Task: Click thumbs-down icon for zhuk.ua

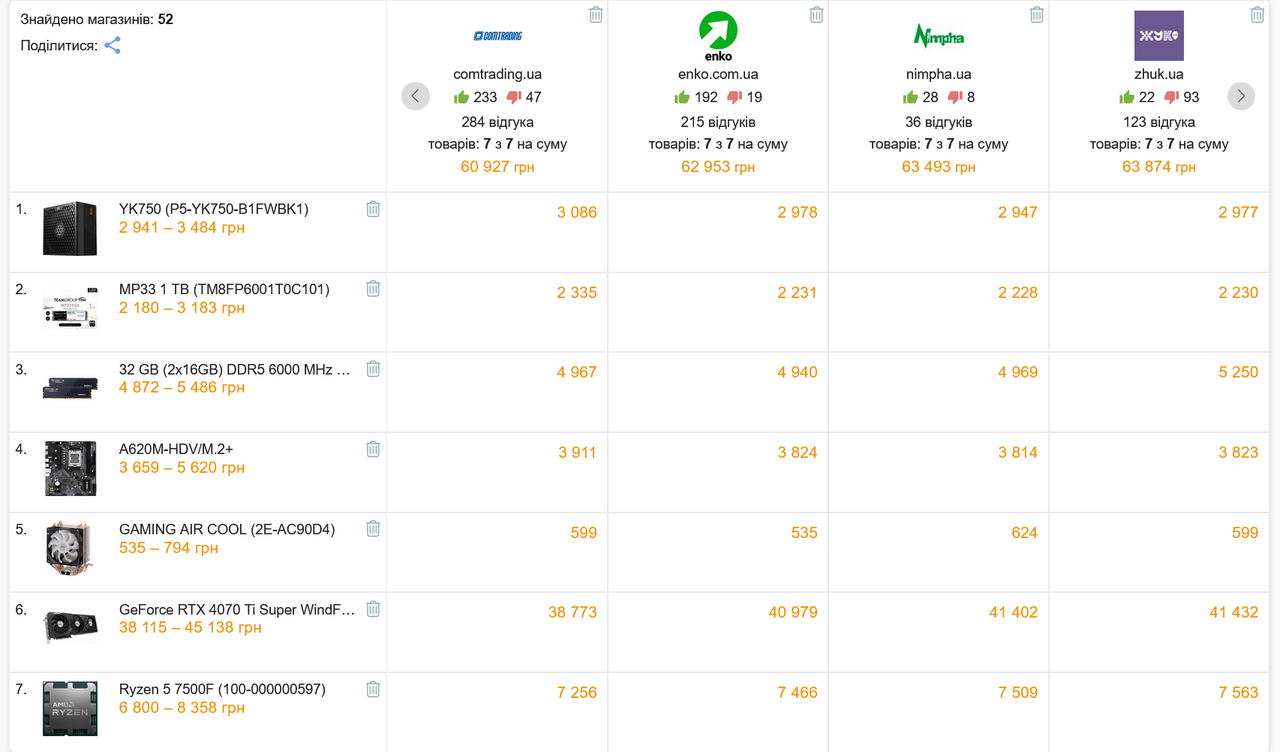Action: pyautogui.click(x=1171, y=97)
